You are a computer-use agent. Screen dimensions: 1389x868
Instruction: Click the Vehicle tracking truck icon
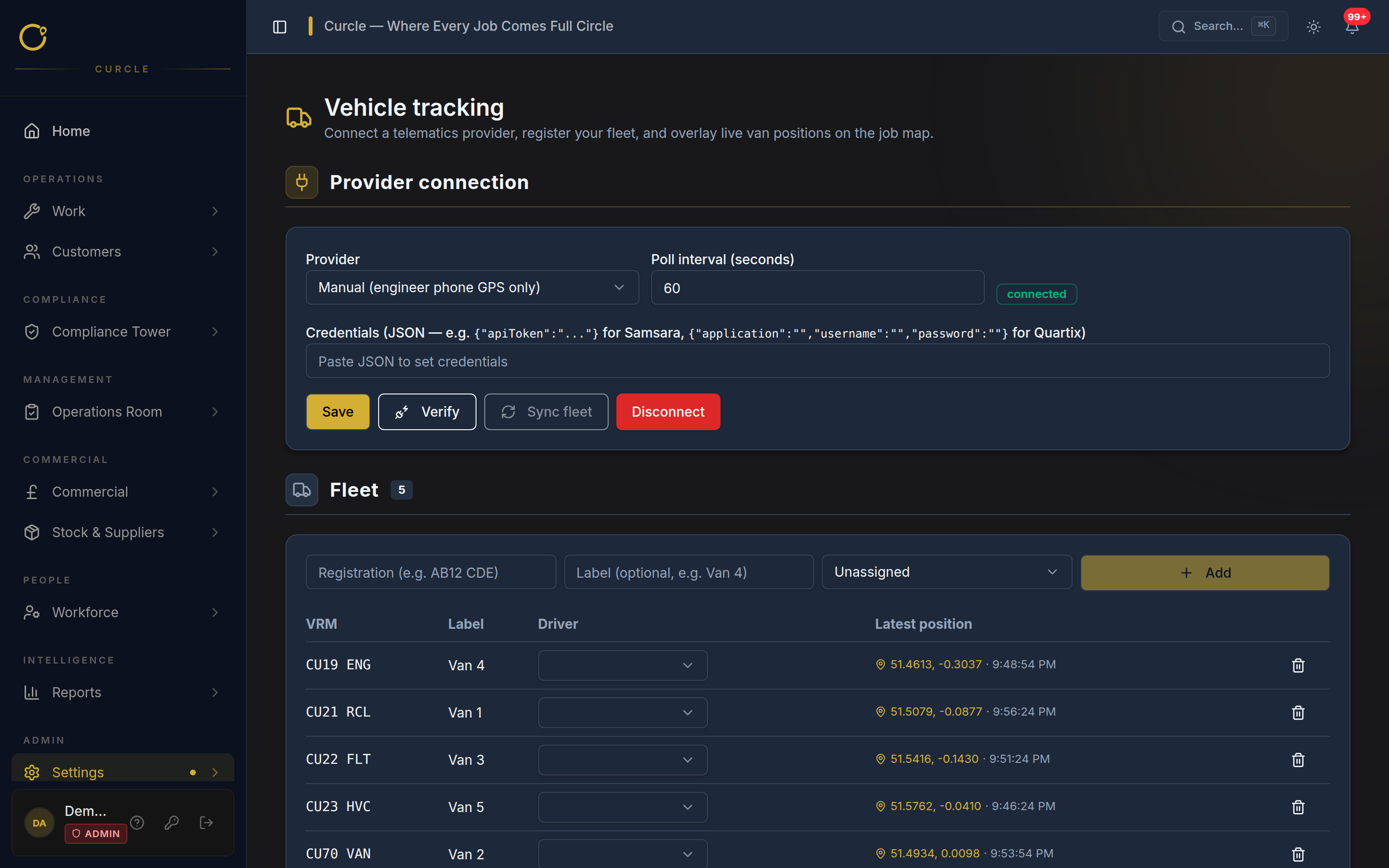click(299, 118)
